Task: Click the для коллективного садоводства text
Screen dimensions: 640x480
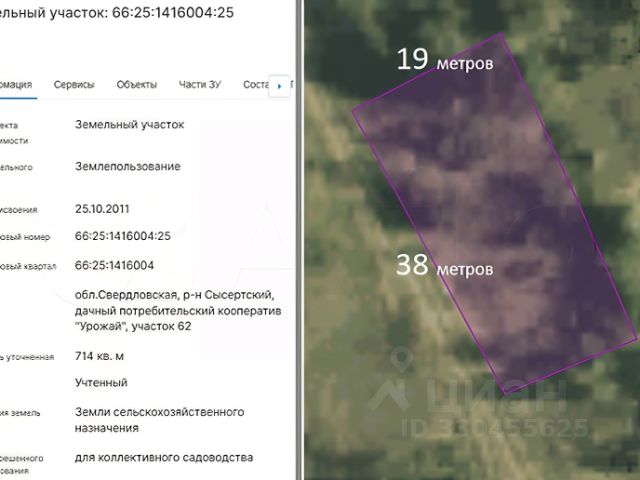Action: point(164,458)
